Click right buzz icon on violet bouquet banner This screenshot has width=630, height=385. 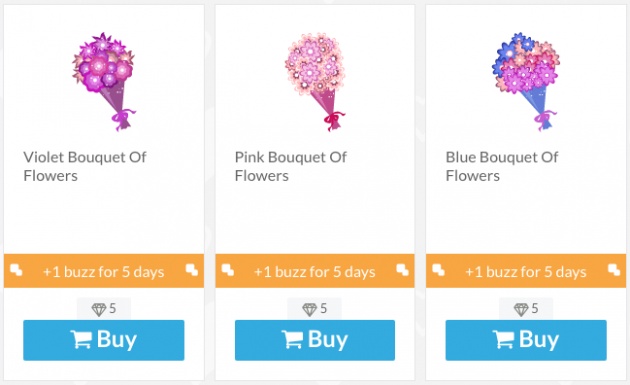pos(192,270)
